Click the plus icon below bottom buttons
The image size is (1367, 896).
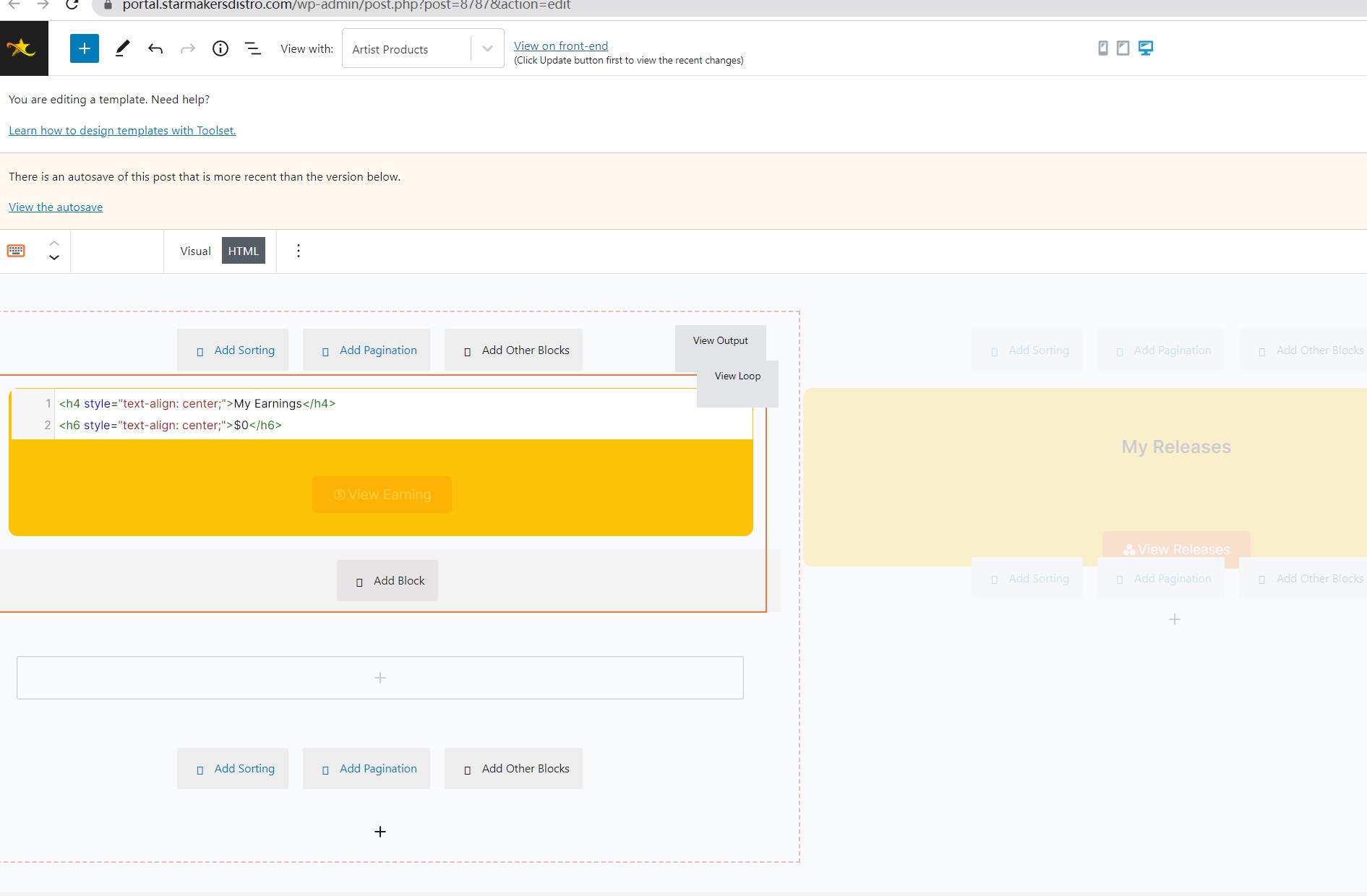[x=380, y=832]
